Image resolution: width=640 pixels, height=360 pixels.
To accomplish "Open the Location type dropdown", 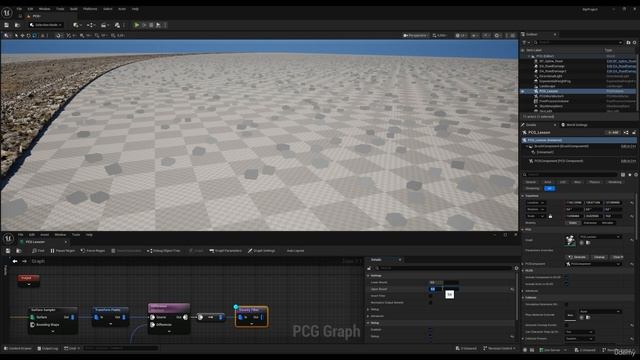I will tap(536, 203).
